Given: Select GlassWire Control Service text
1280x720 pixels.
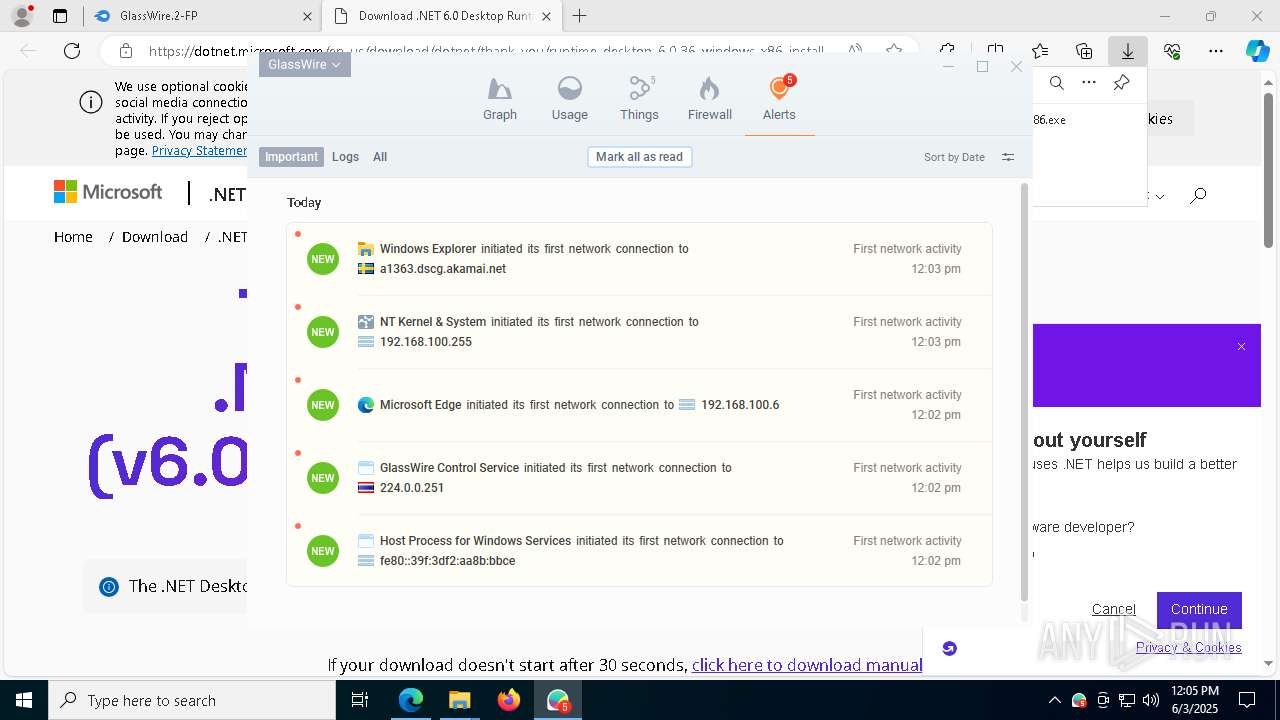Looking at the screenshot, I should 449,468.
